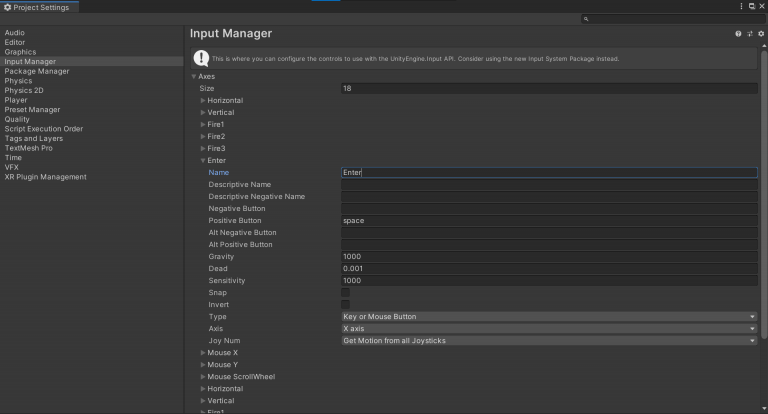
Task: Expand the Fire1 axis entry
Action: (203, 124)
